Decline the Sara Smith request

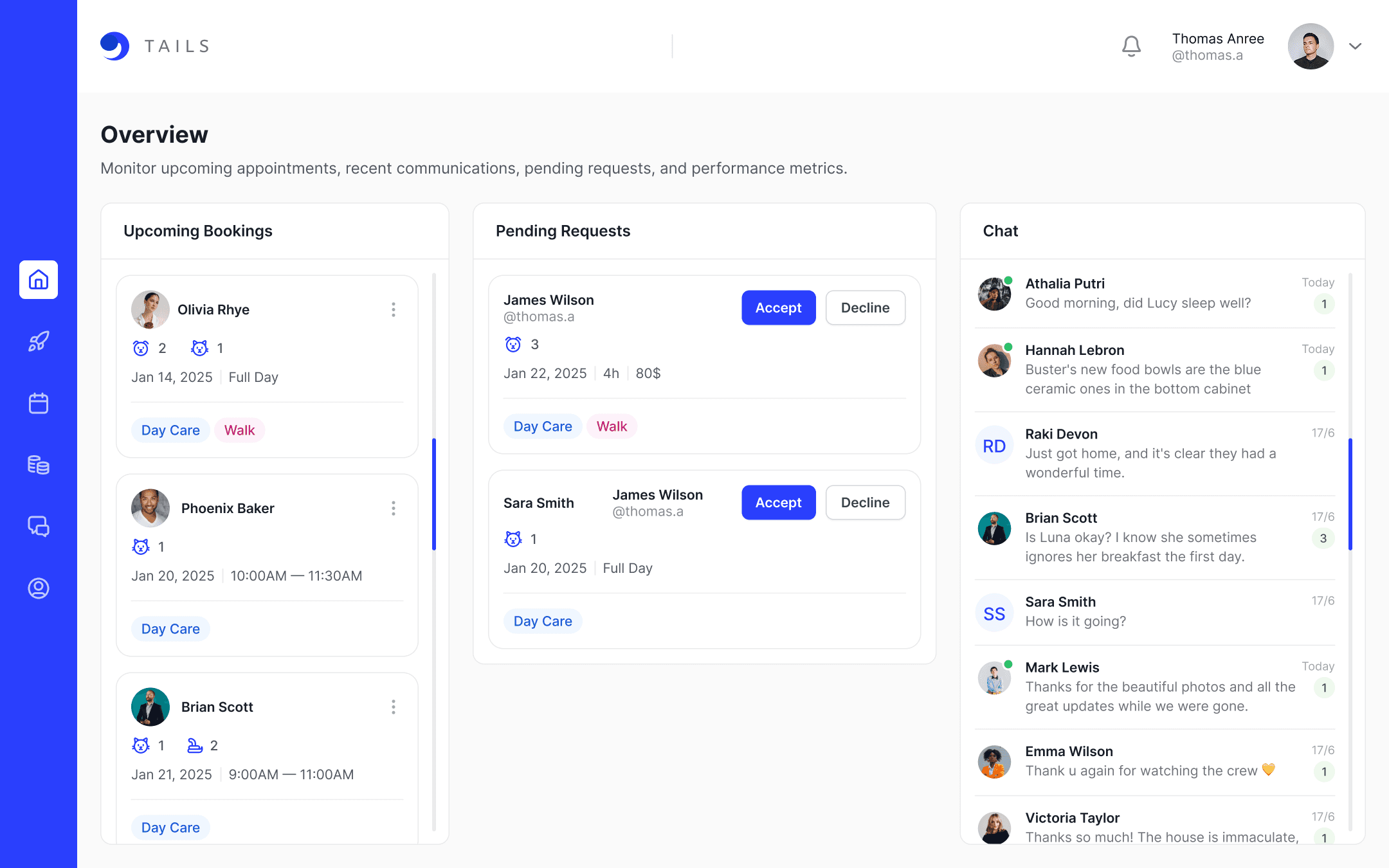click(x=865, y=503)
